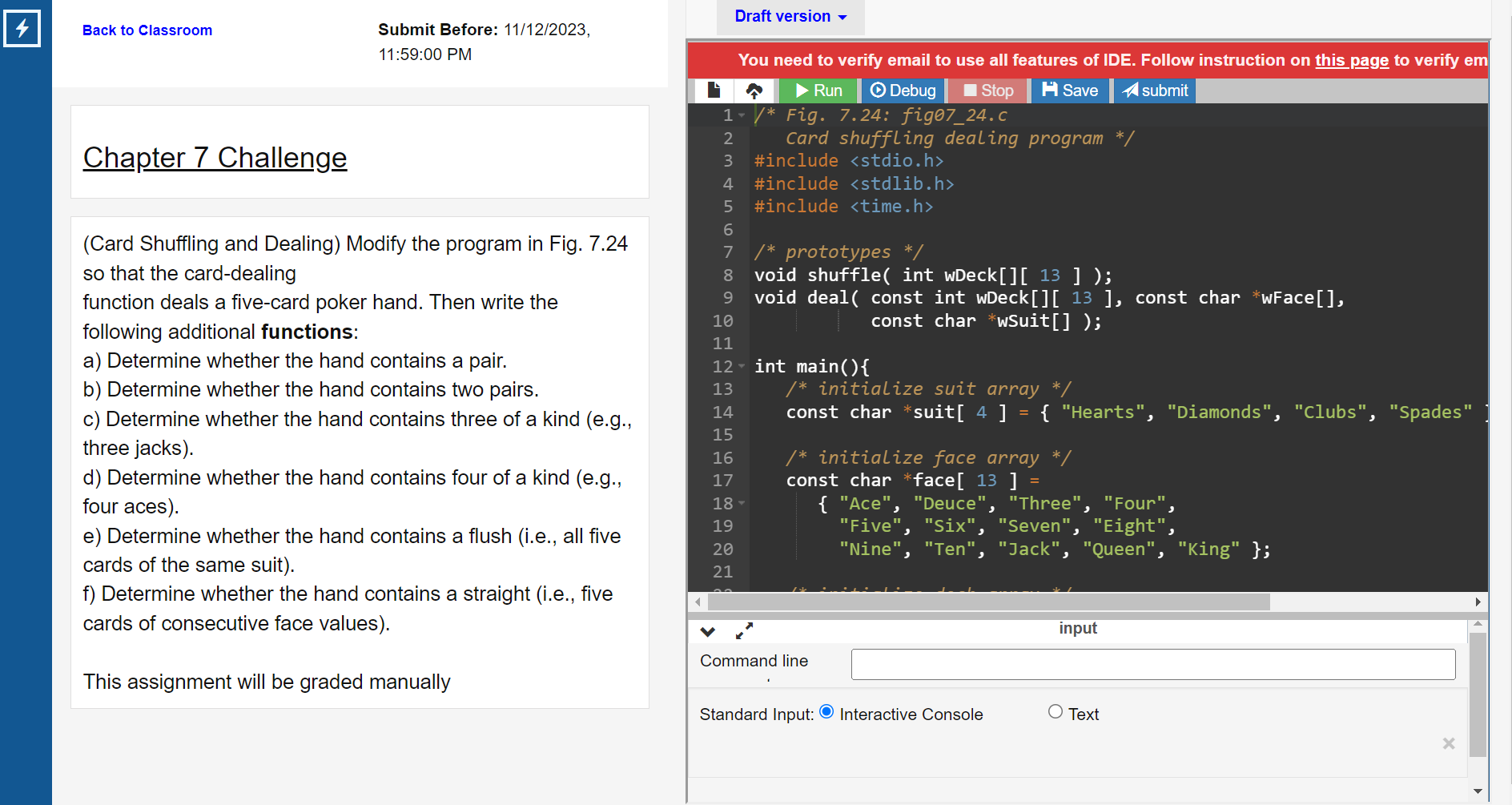
Task: Close the input area with X icon
Action: pos(1449,743)
